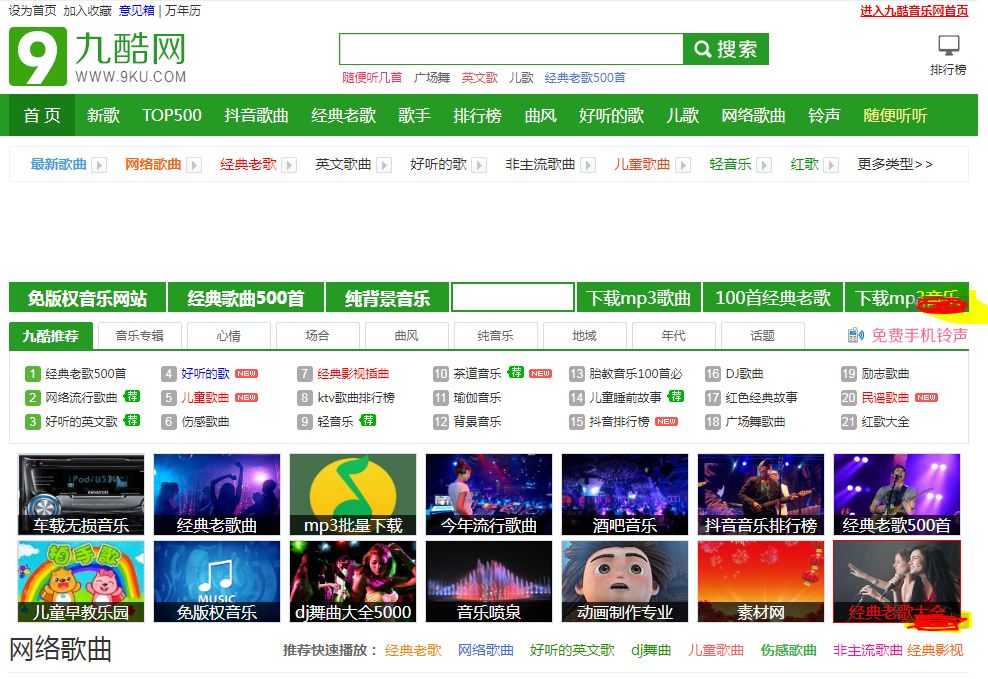988x679 pixels.
Task: Click the play arrow beside 经典老歌
Action: [x=289, y=165]
